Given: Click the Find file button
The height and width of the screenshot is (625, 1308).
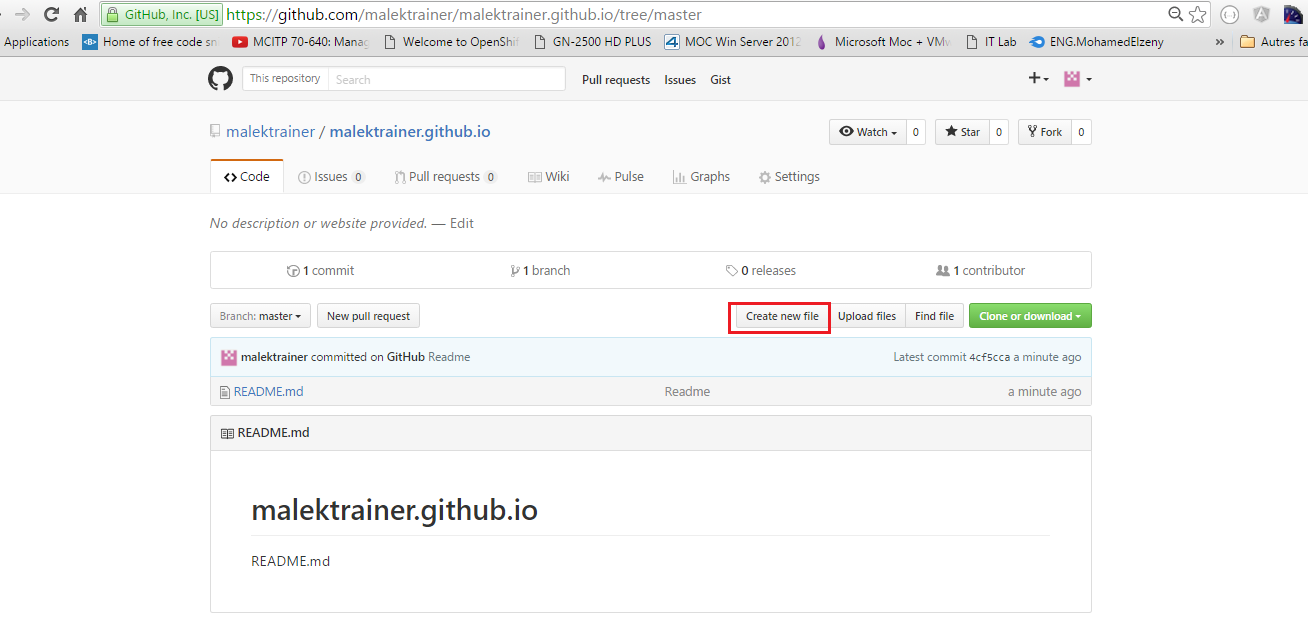Looking at the screenshot, I should tap(935, 316).
